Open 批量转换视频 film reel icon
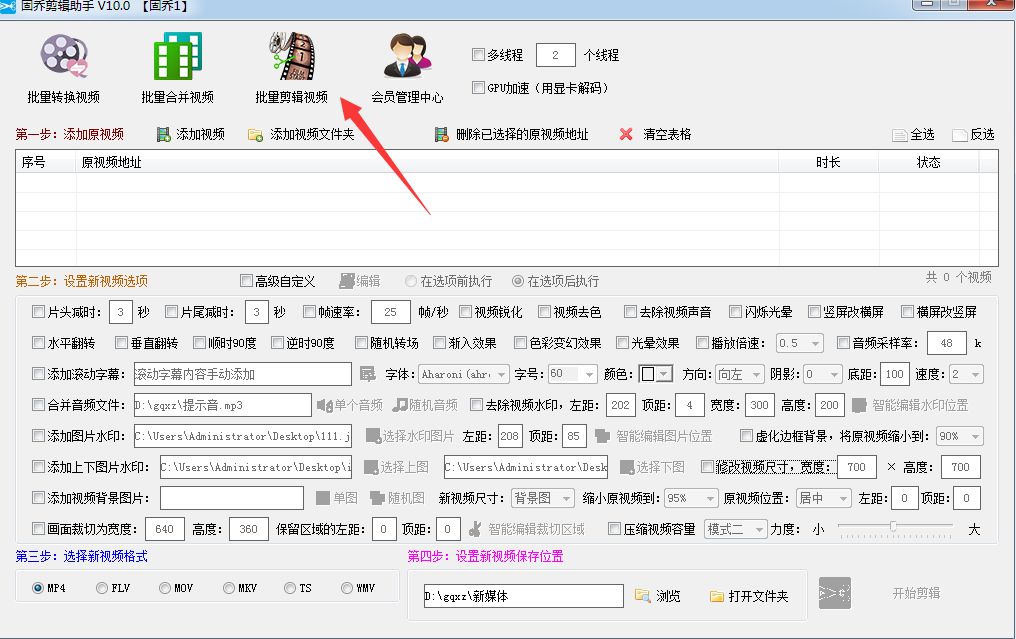This screenshot has height=639, width=1016. 64,56
